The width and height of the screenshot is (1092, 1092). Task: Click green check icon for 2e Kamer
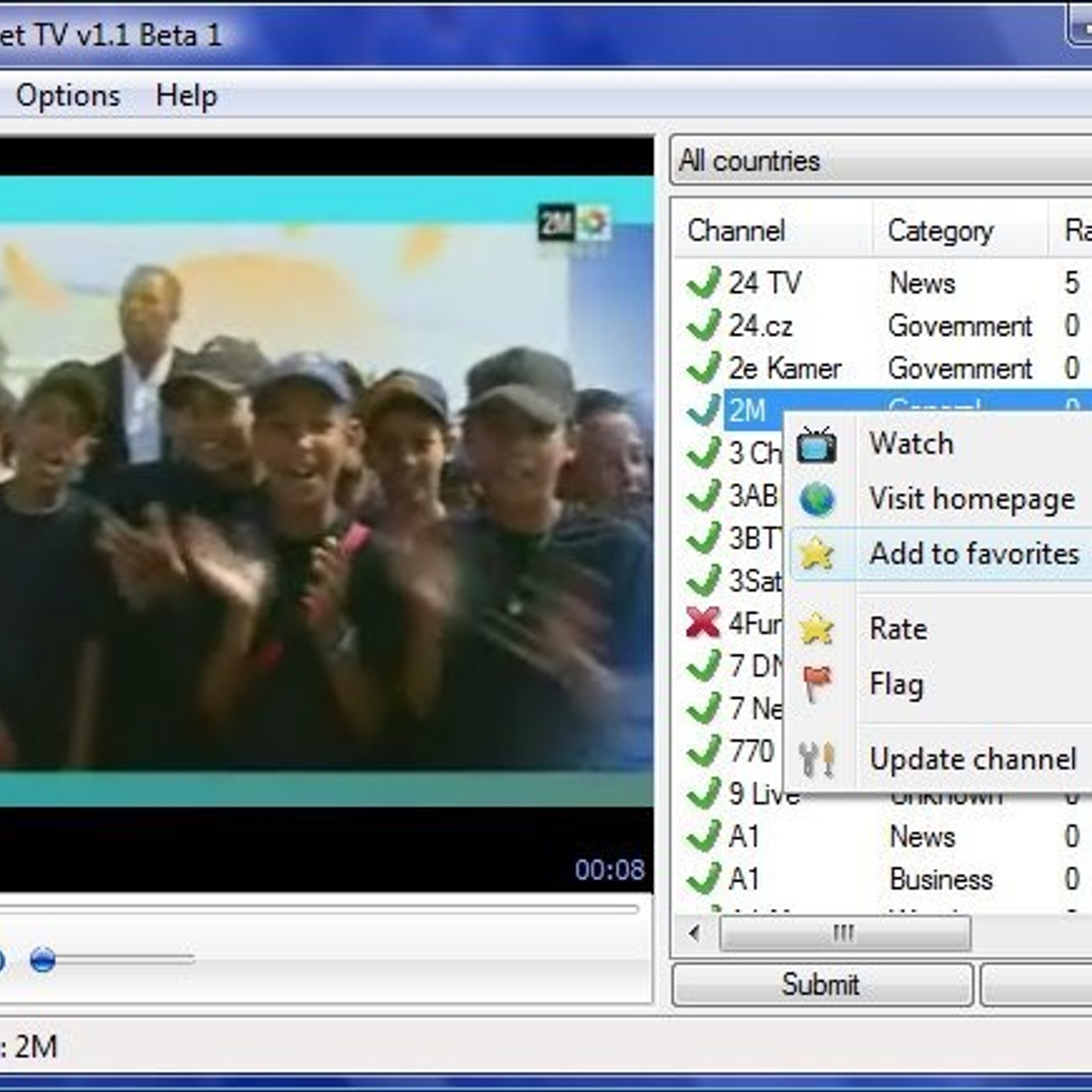[x=703, y=368]
